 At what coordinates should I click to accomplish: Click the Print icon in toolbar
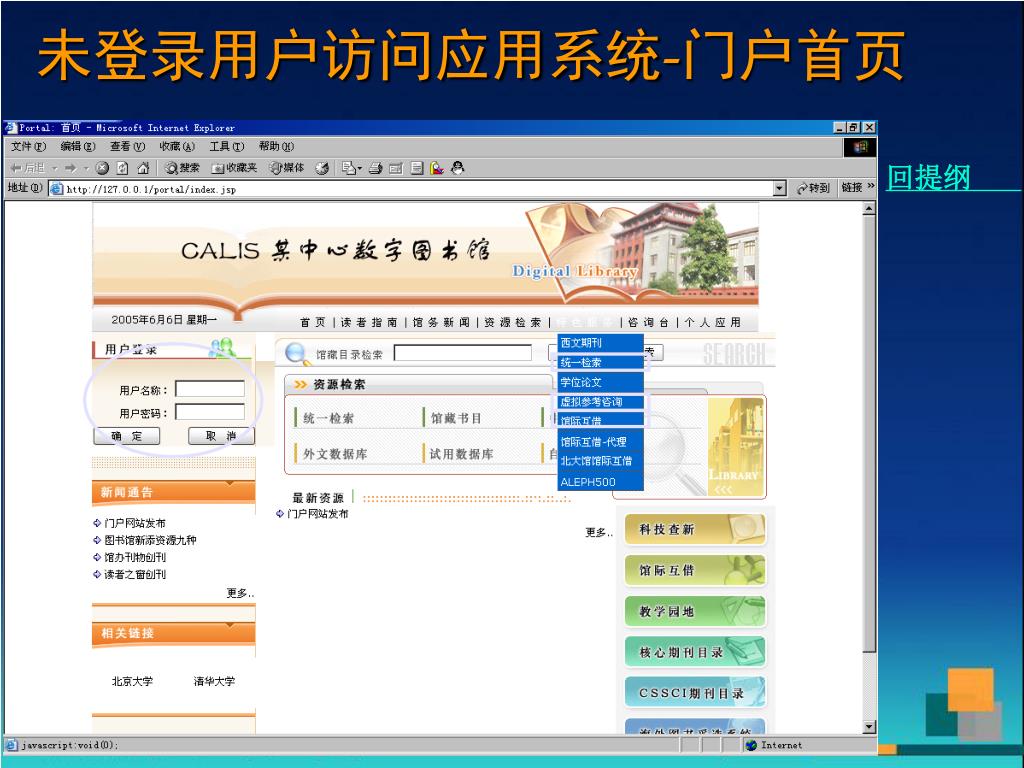(375, 168)
